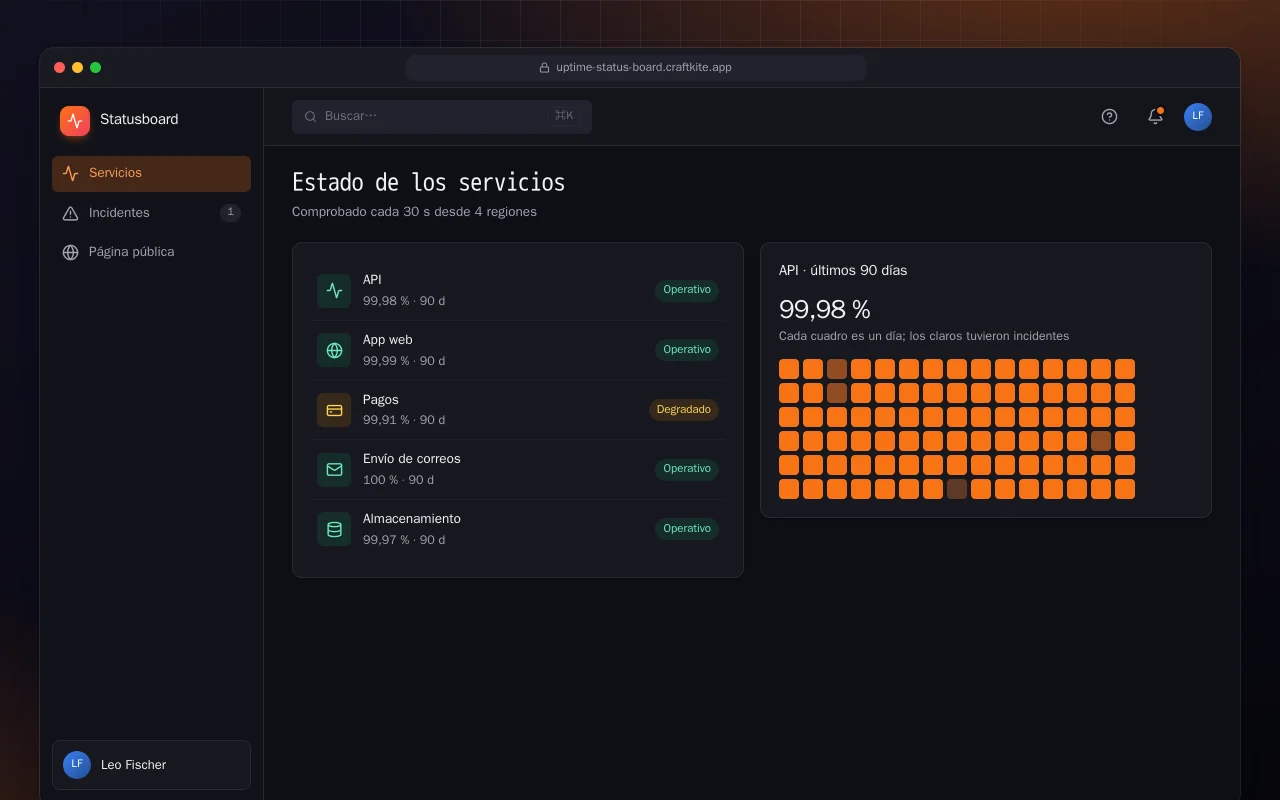Click the 'API · últimos 90 días' heading
The image size is (1280, 800).
click(843, 271)
